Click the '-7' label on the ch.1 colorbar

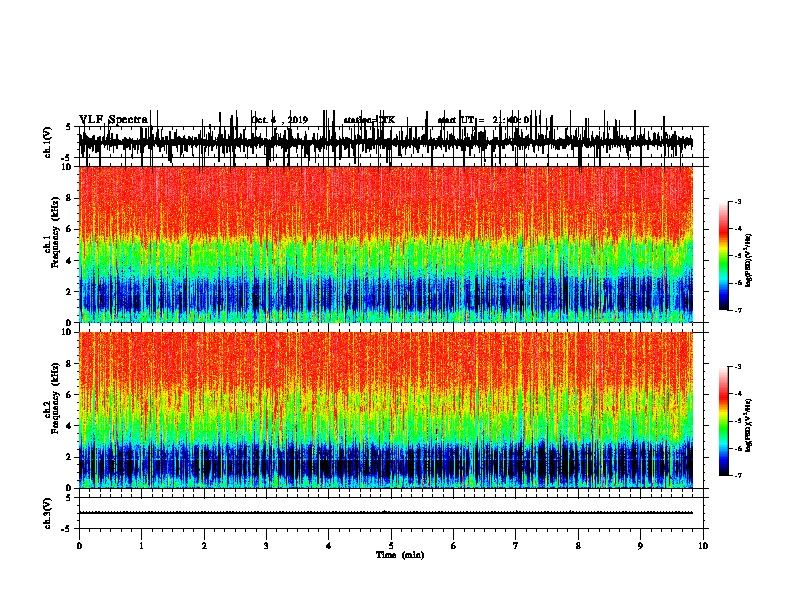click(x=738, y=310)
